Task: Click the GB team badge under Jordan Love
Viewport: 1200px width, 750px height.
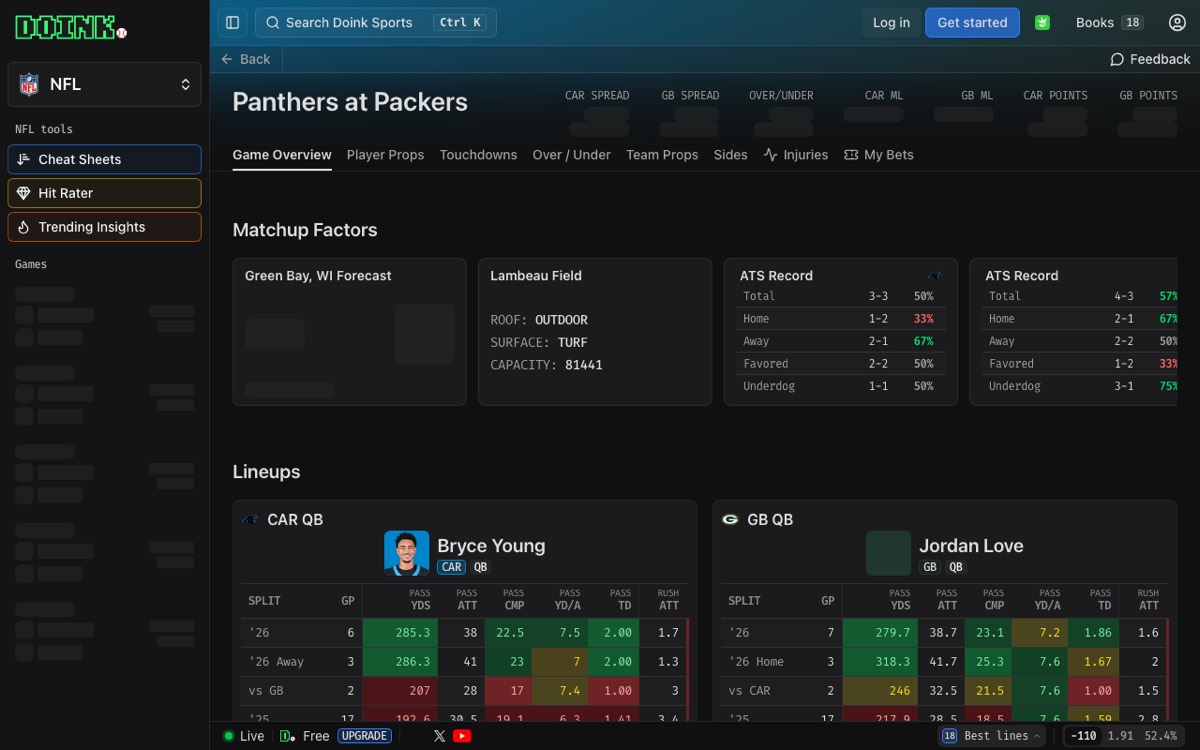Action: [930, 567]
